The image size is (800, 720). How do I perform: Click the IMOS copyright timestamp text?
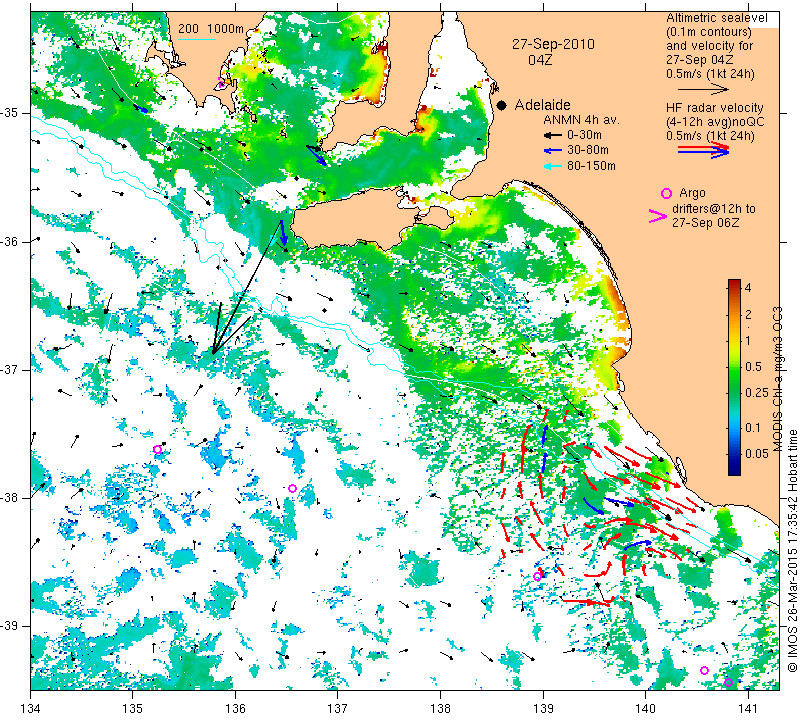792,550
